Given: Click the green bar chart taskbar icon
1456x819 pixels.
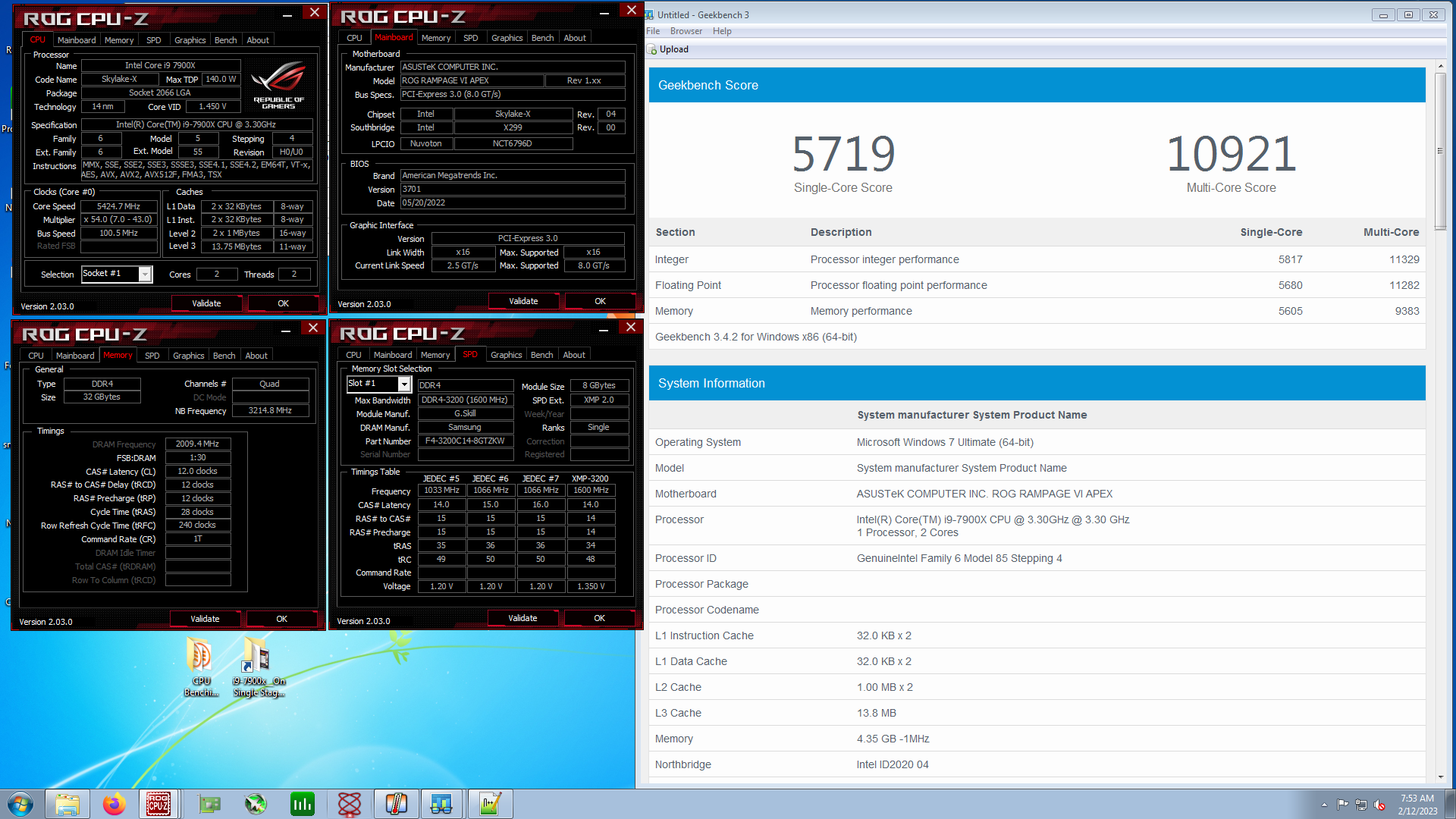Looking at the screenshot, I should click(303, 804).
